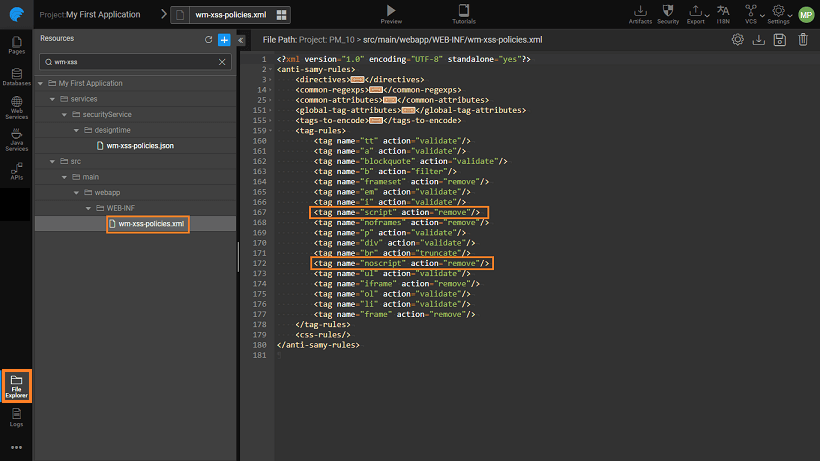Save the file with floppy disk icon
Screen dimensions: 820x461
tap(781, 40)
